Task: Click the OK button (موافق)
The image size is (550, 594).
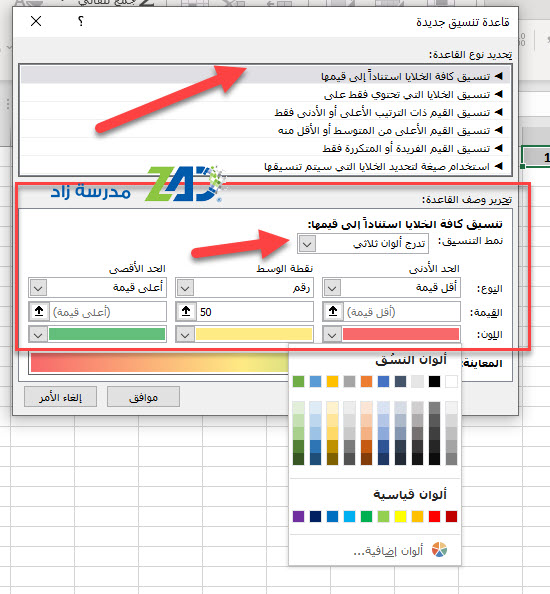Action: point(143,397)
